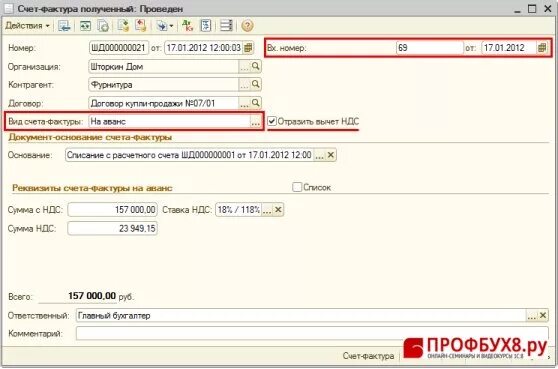Click the Ставка НДС field 18% / 118%
Image resolution: width=558 pixels, height=369 pixels.
click(238, 210)
